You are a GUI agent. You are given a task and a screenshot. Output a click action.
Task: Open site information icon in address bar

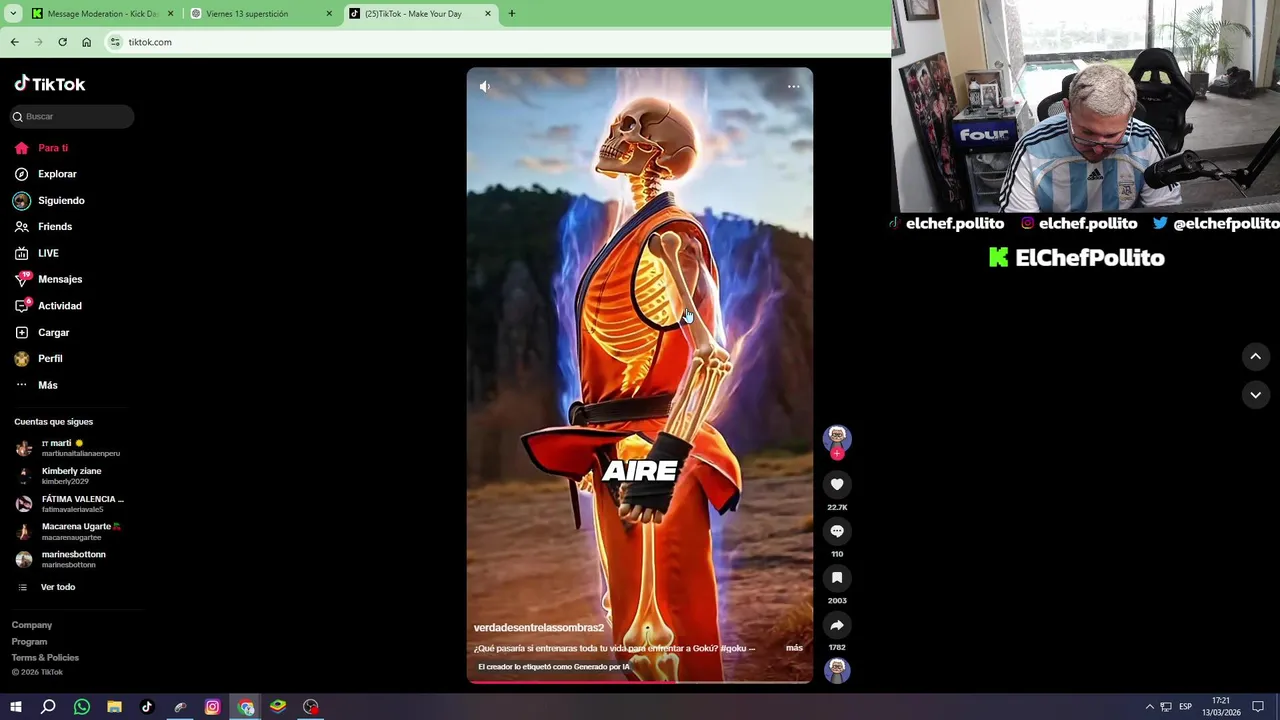coord(115,42)
